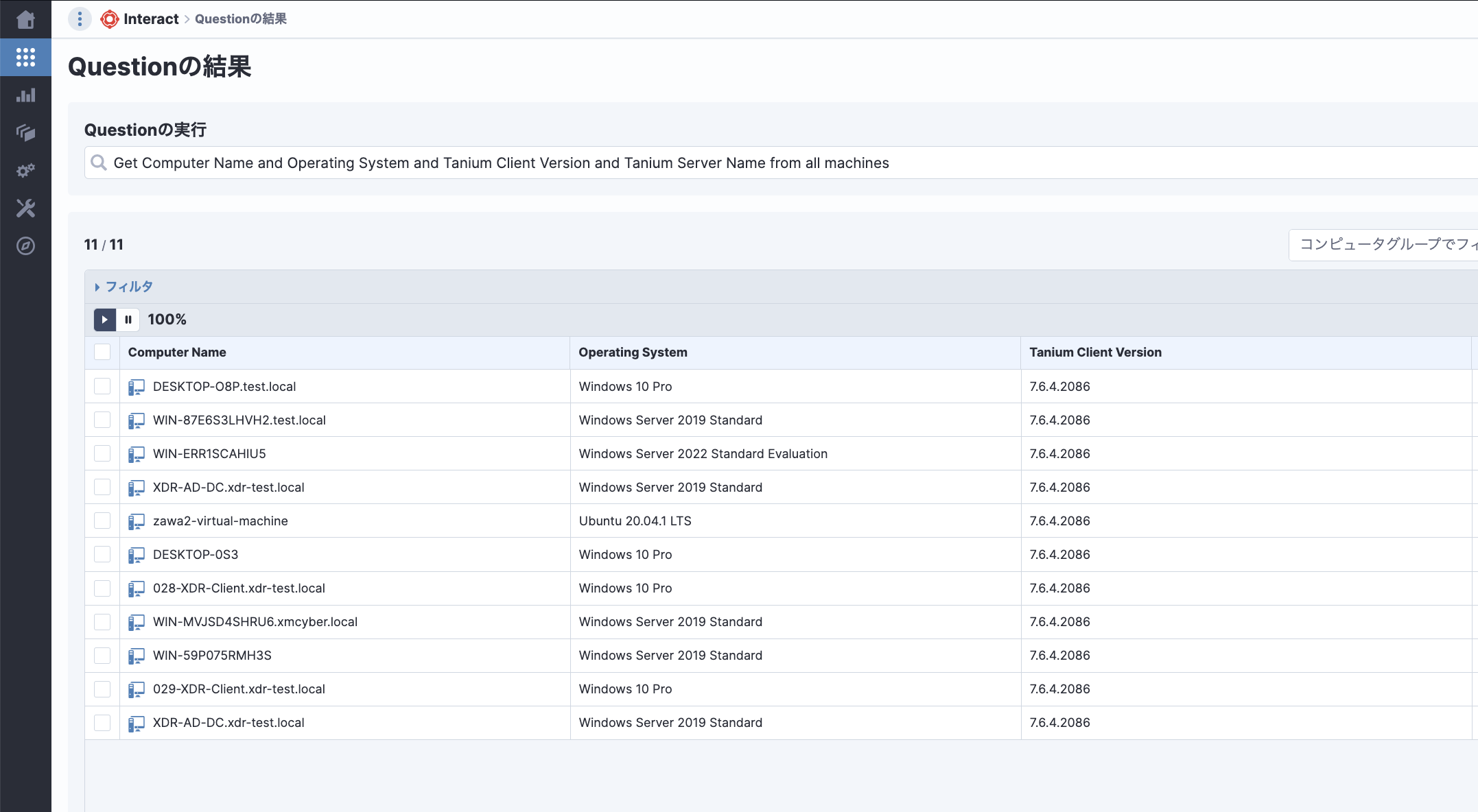
Task: Check the box for DESKTOP-0S3
Action: (x=102, y=554)
